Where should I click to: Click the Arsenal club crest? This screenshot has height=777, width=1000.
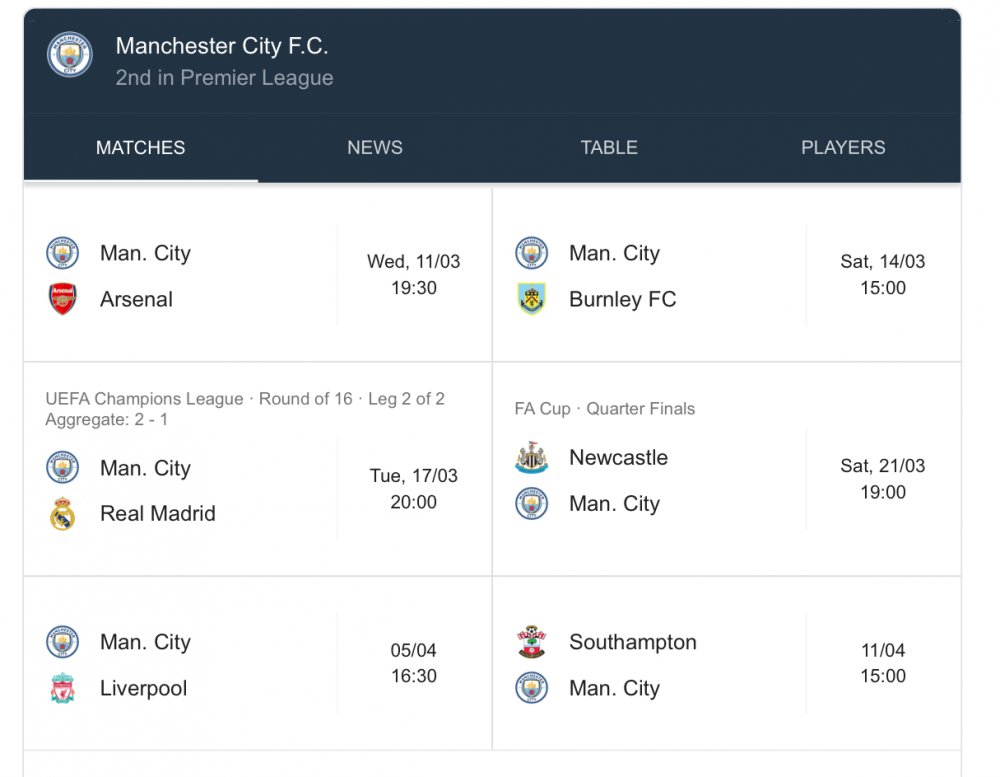(x=63, y=299)
